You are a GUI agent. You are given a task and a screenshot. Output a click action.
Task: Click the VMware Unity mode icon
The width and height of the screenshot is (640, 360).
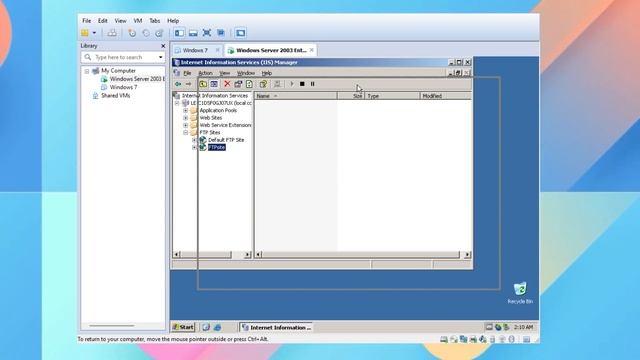(x=221, y=33)
